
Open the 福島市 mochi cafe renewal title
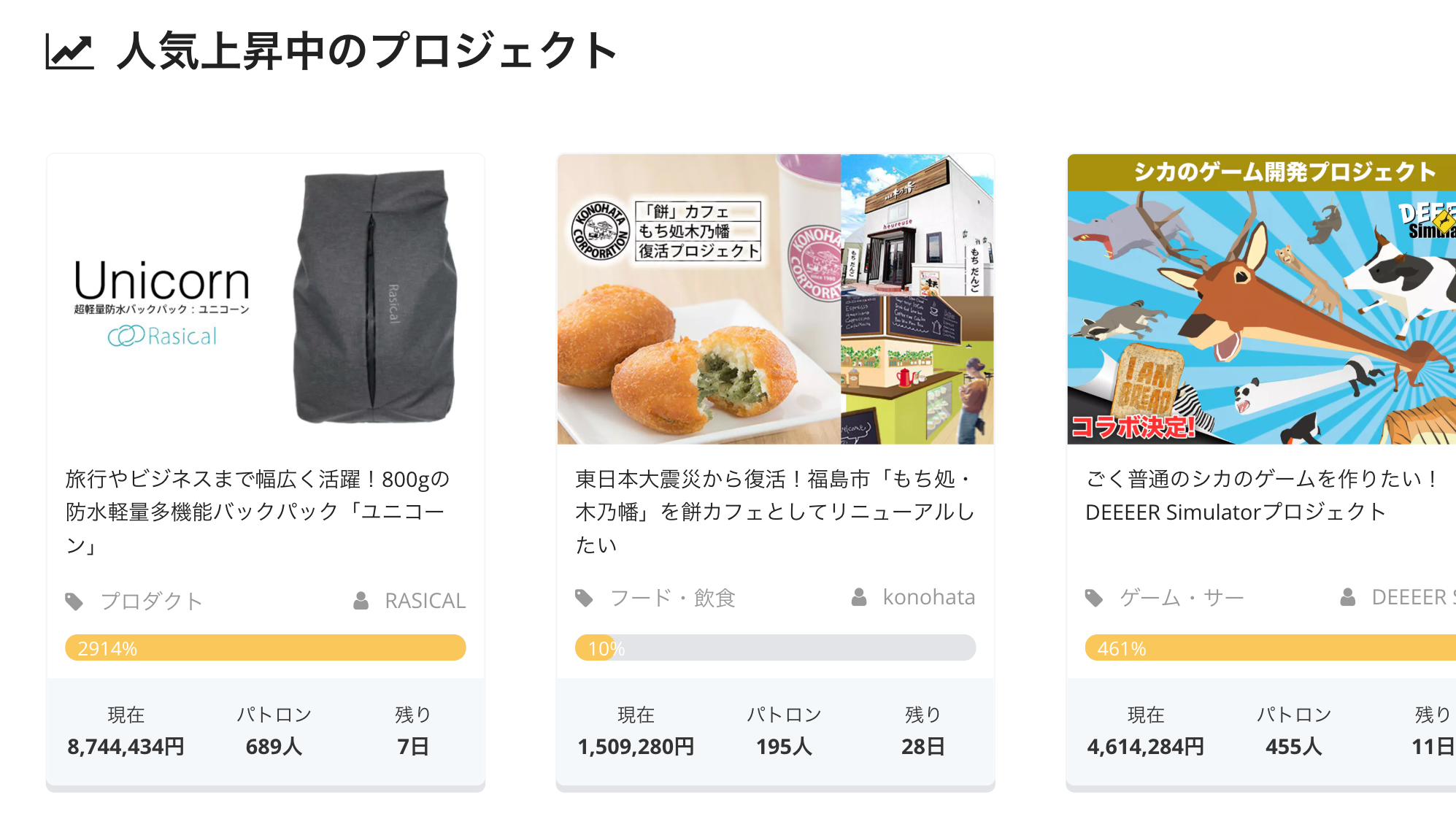coord(774,511)
